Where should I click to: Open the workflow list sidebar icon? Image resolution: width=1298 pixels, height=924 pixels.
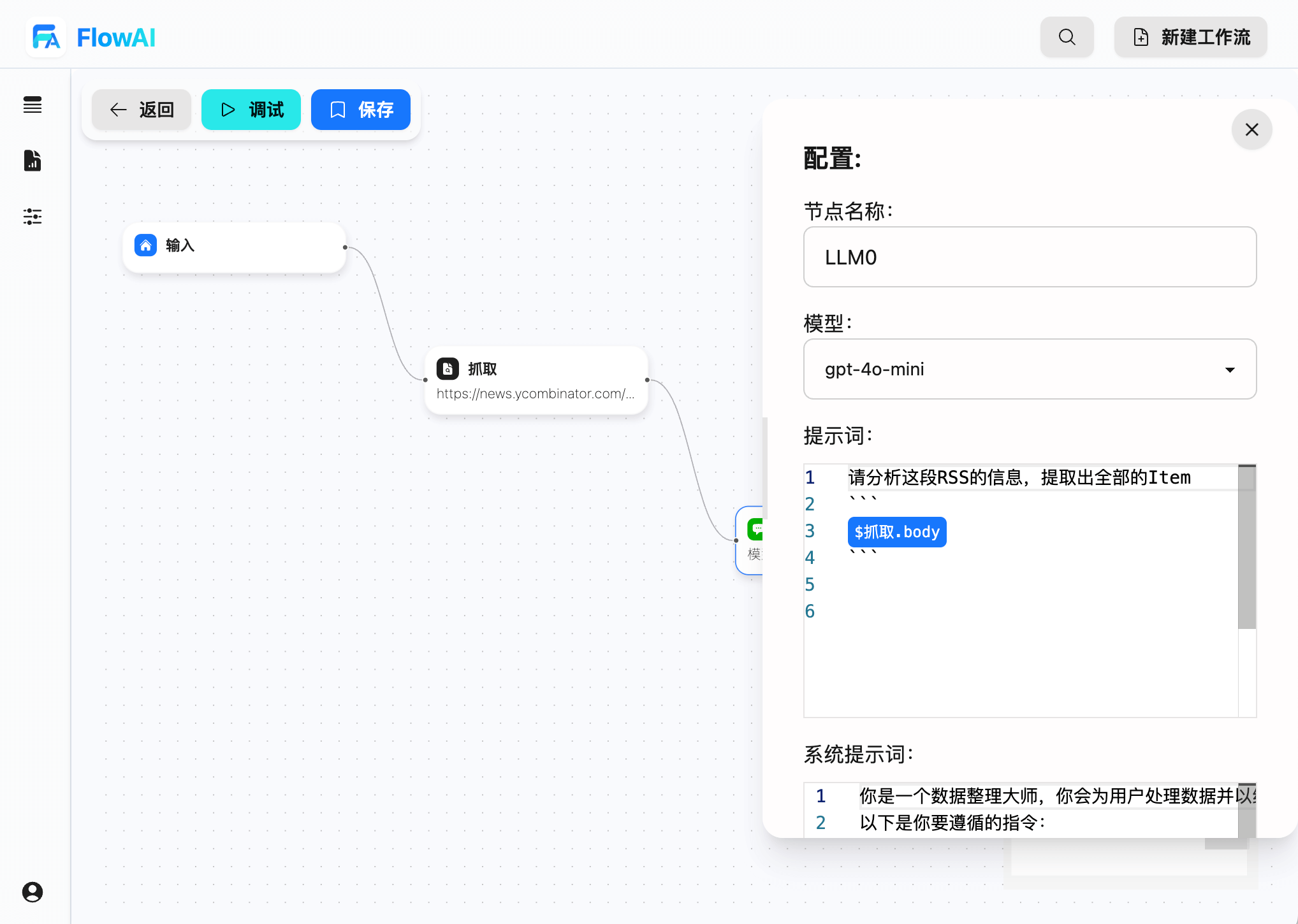point(33,105)
